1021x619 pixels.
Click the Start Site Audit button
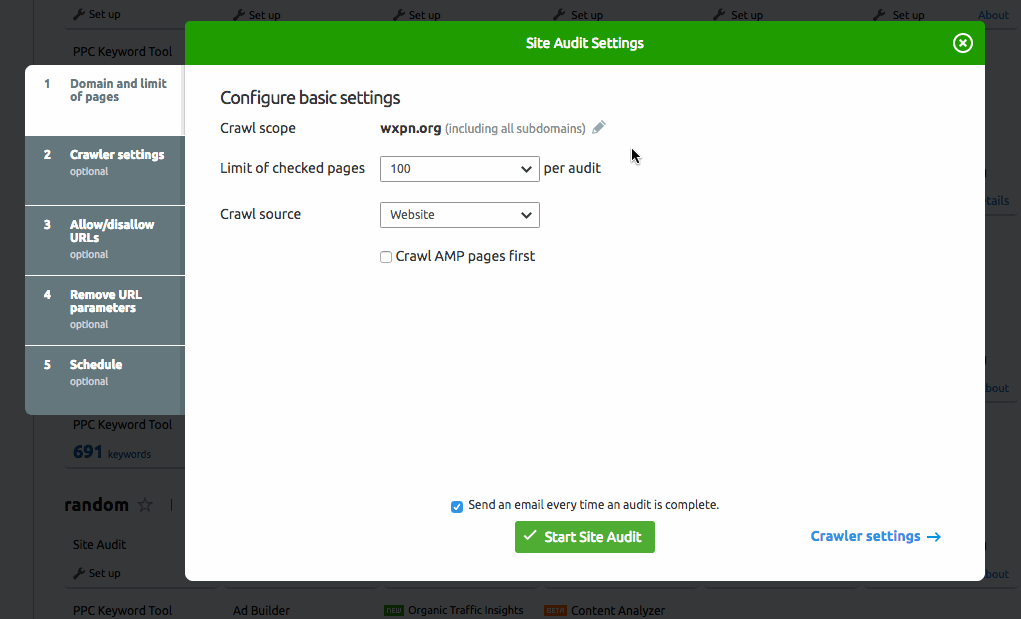(584, 537)
